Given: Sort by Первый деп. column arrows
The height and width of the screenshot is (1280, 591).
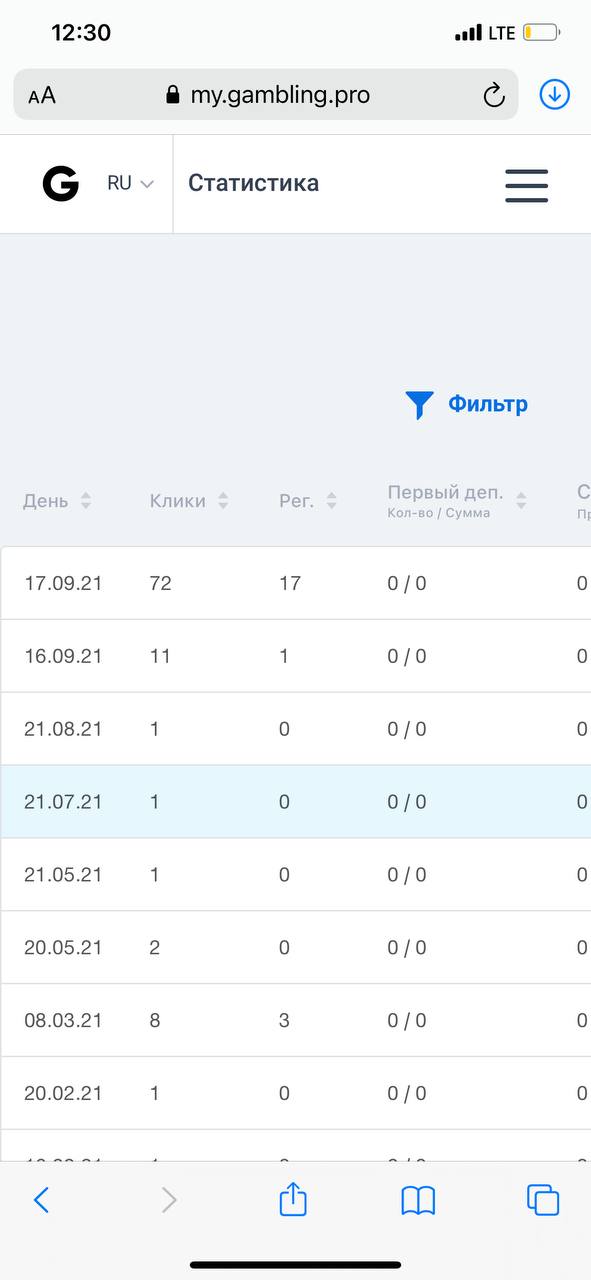Looking at the screenshot, I should (521, 501).
